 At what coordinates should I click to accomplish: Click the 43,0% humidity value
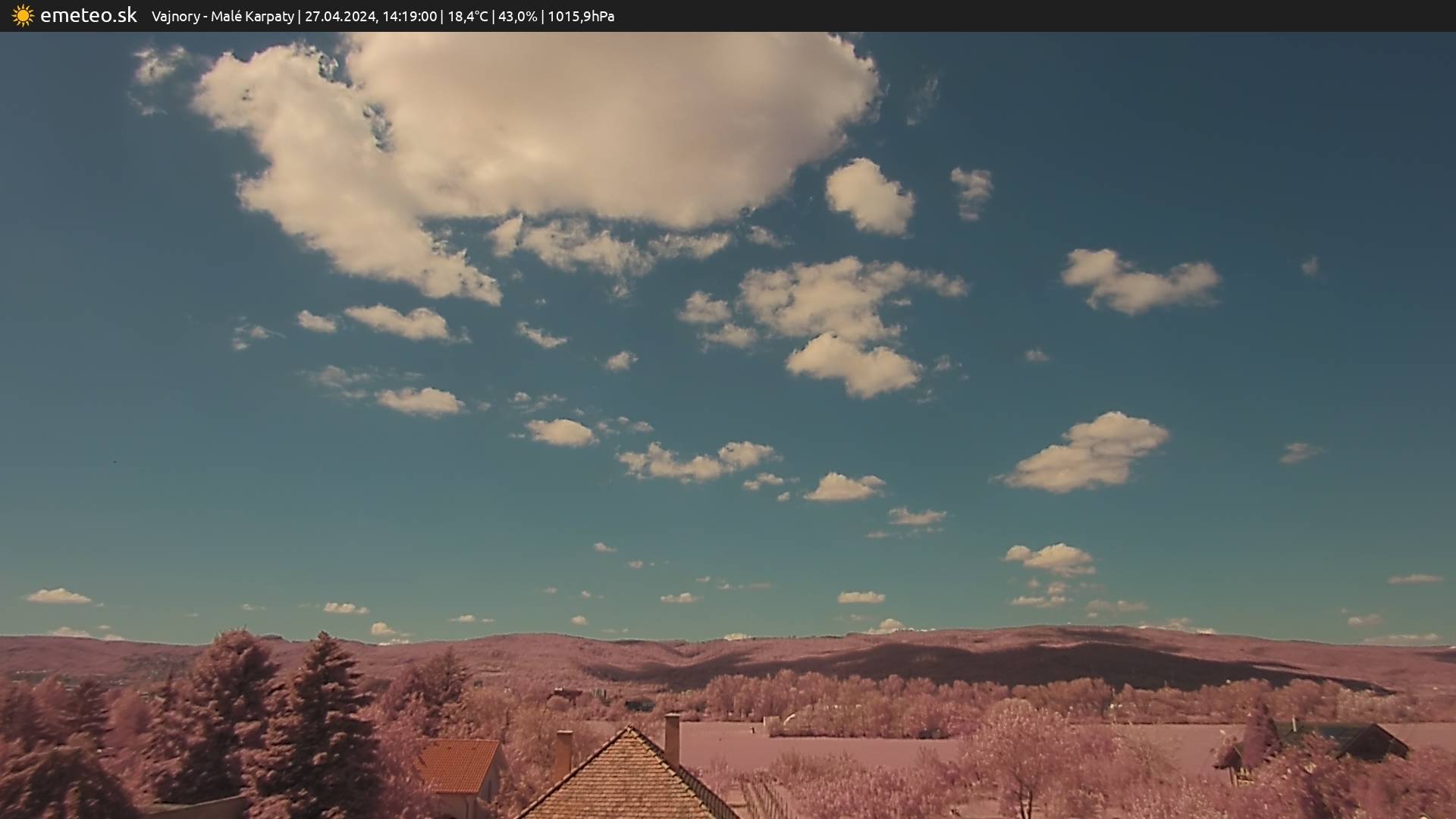pos(517,17)
